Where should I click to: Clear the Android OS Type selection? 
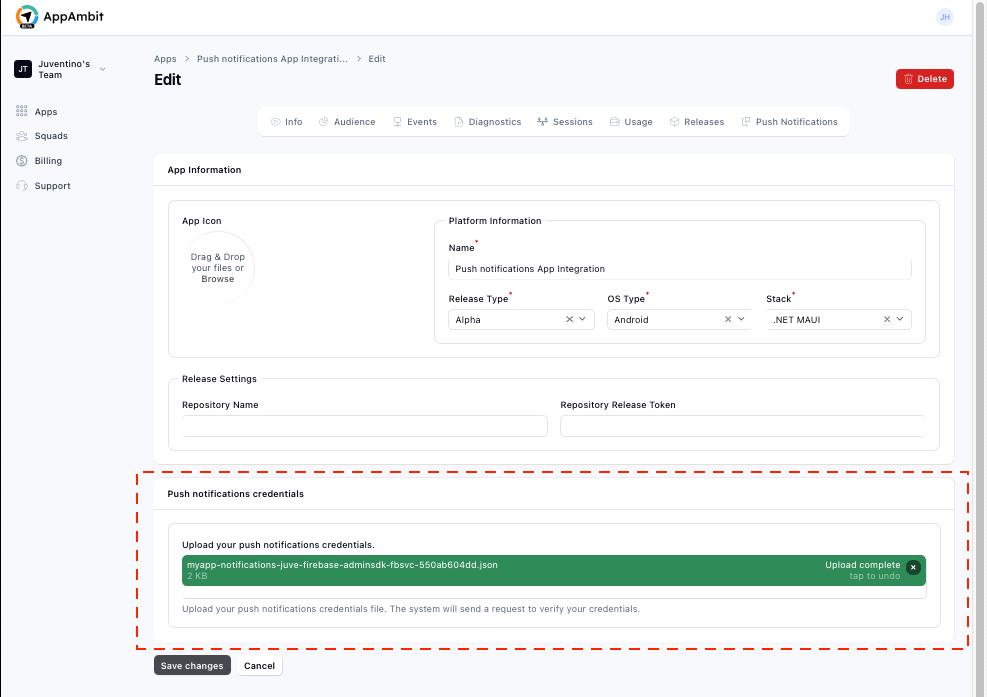pos(727,319)
